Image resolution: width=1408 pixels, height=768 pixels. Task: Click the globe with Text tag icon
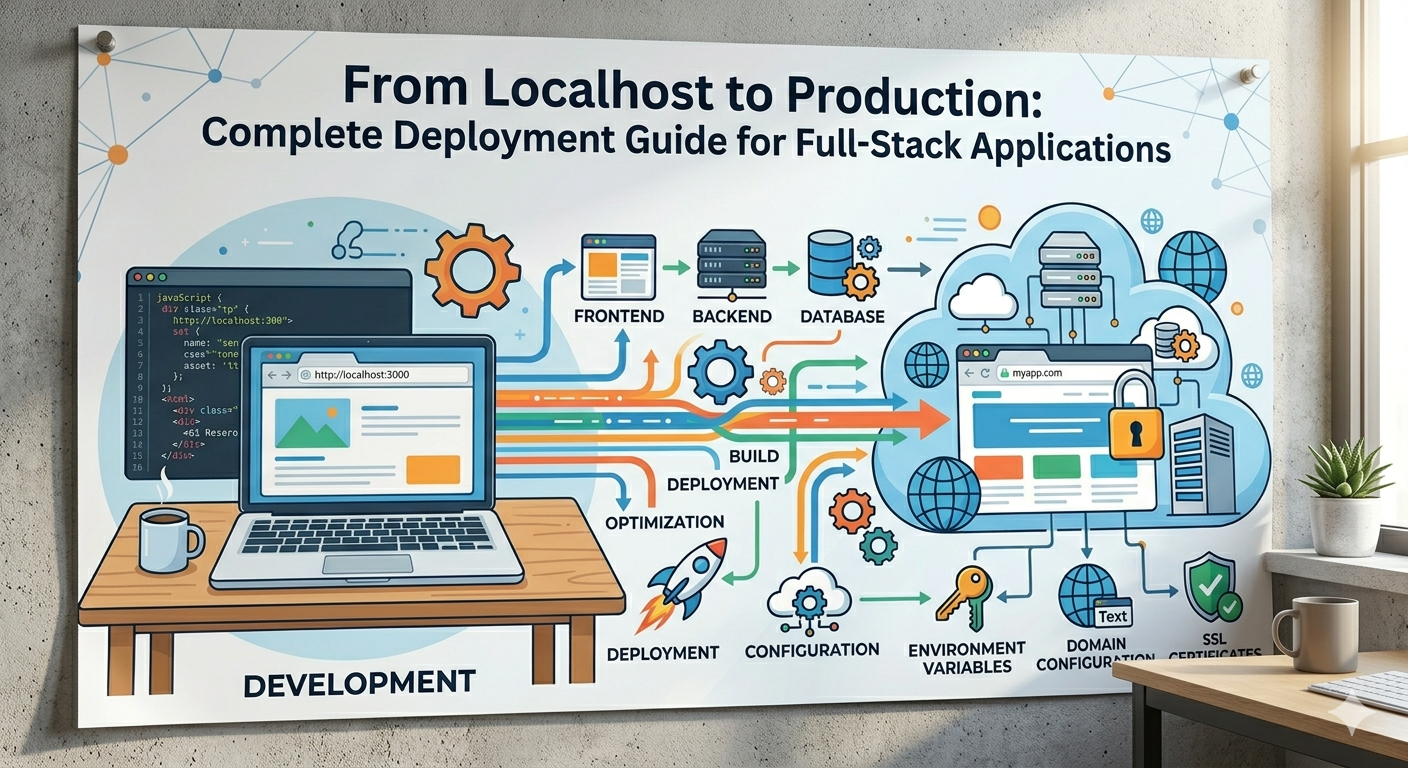click(x=1097, y=597)
